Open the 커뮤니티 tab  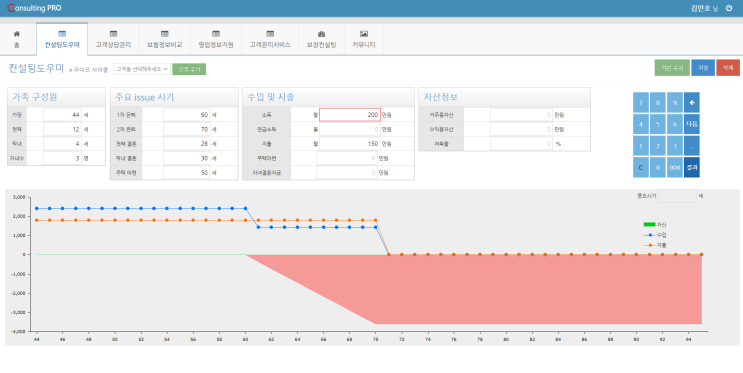pos(364,39)
